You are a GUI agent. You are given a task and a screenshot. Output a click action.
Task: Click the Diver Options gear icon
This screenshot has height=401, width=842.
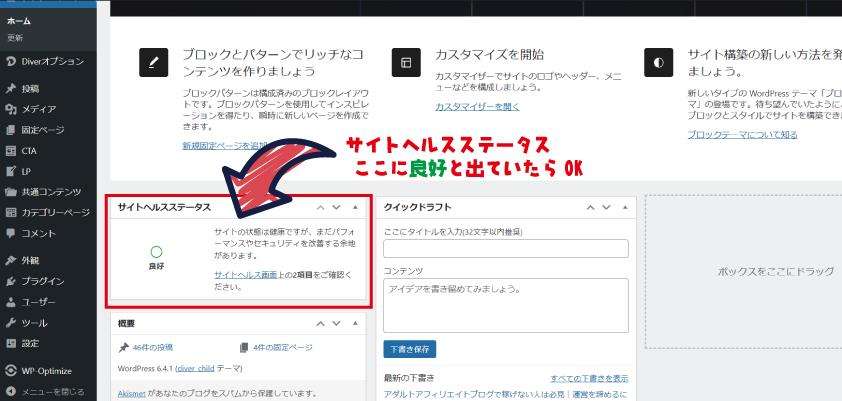coord(10,61)
